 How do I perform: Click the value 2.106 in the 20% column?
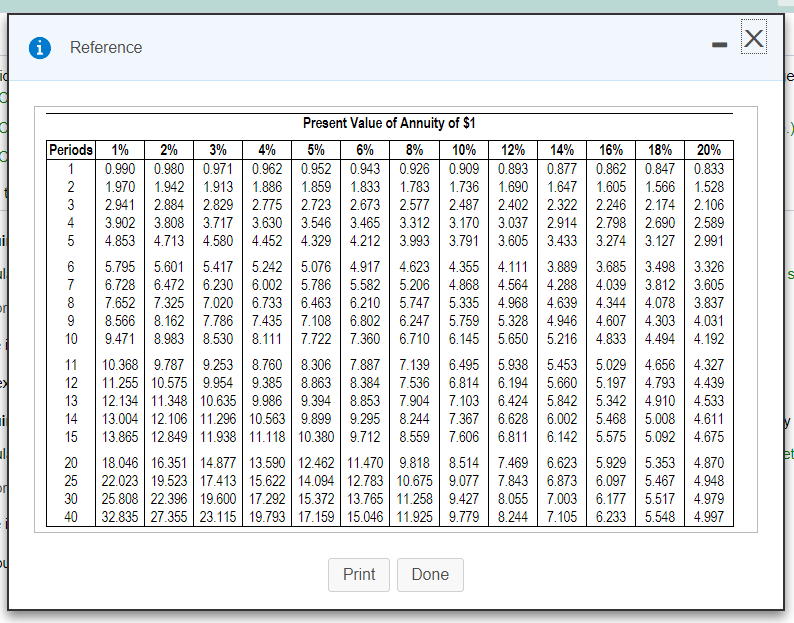(x=709, y=205)
